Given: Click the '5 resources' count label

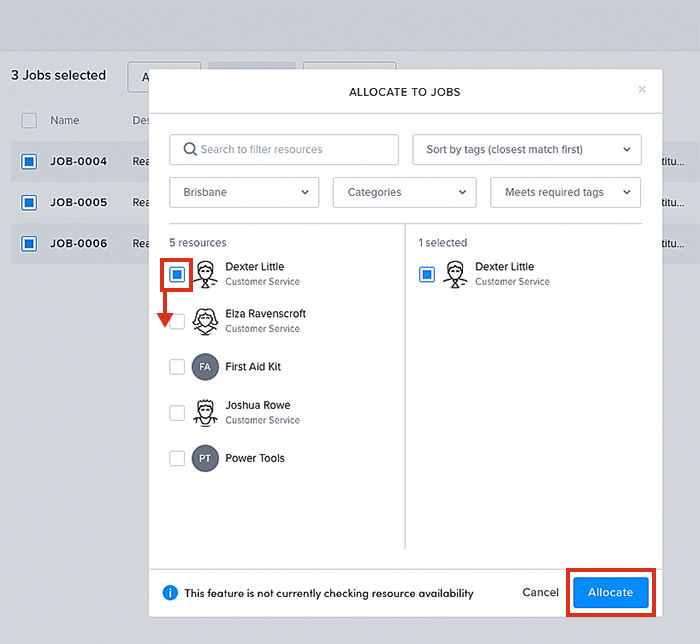Looking at the screenshot, I should pos(198,243).
